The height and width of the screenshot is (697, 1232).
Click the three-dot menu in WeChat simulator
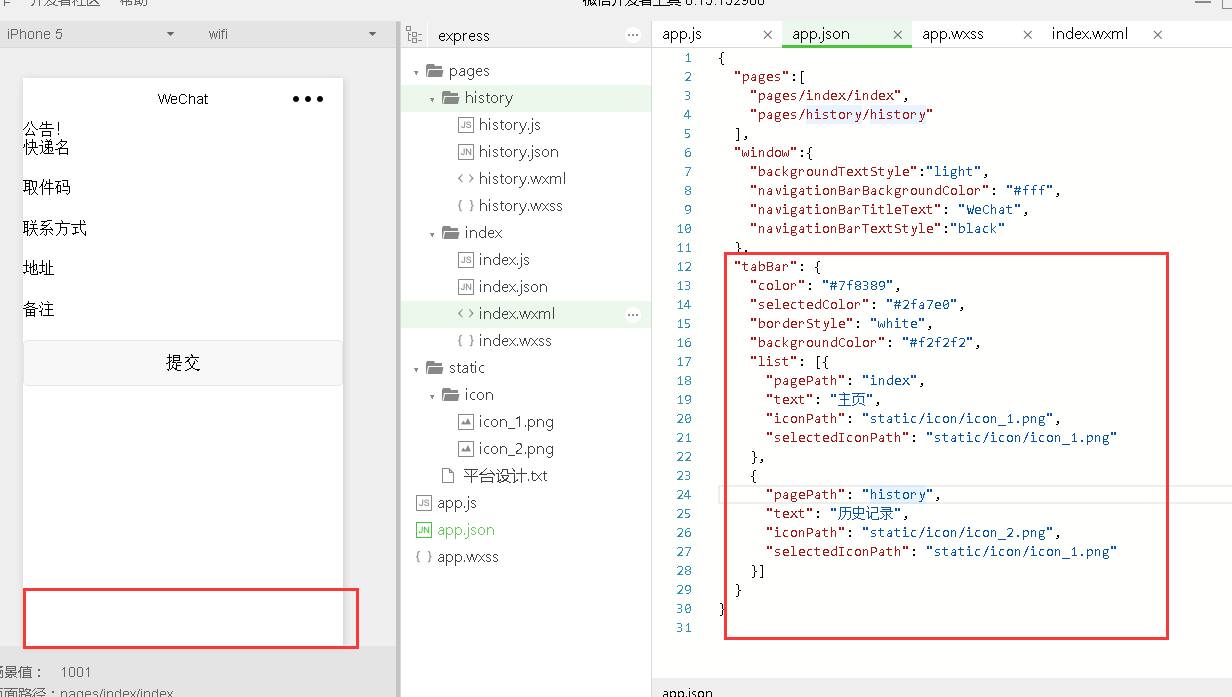(x=307, y=99)
